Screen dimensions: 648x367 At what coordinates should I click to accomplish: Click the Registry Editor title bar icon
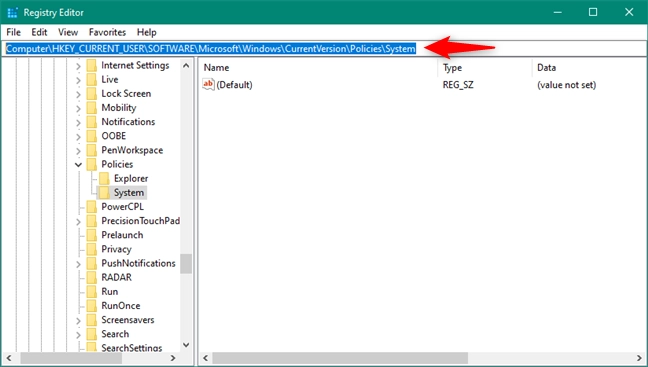point(12,13)
